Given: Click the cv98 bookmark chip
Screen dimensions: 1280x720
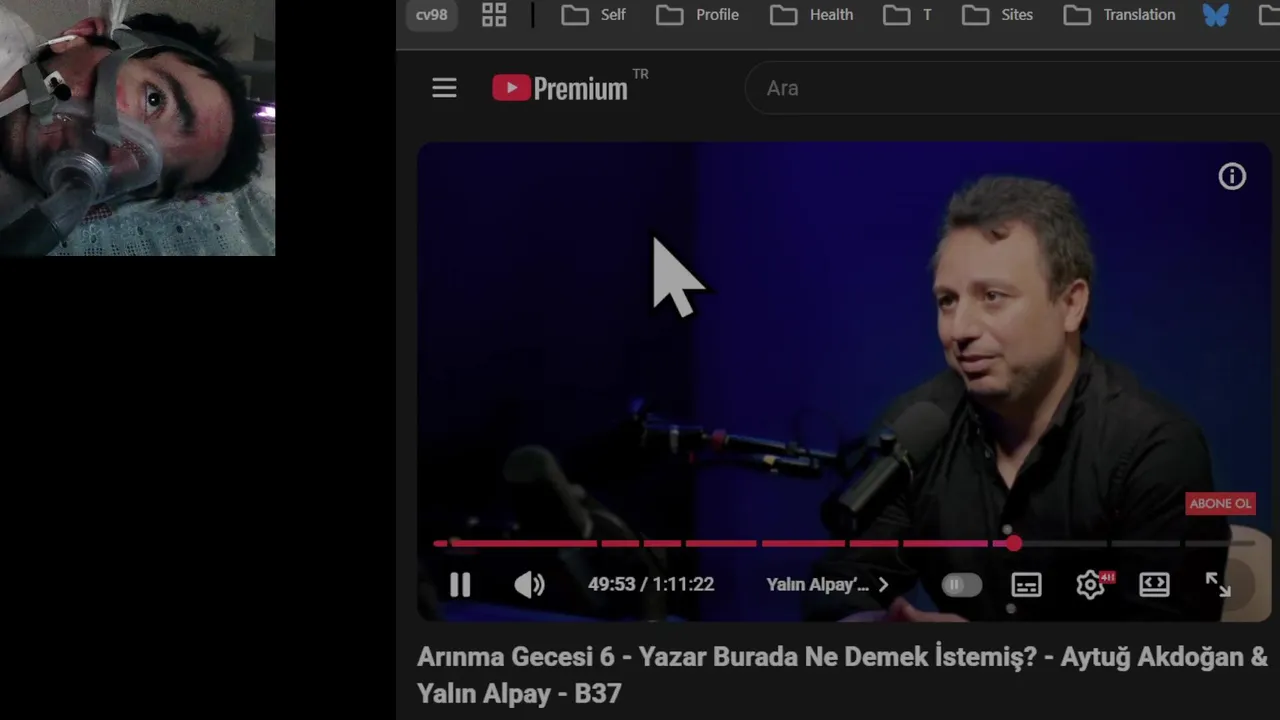Looking at the screenshot, I should (432, 15).
